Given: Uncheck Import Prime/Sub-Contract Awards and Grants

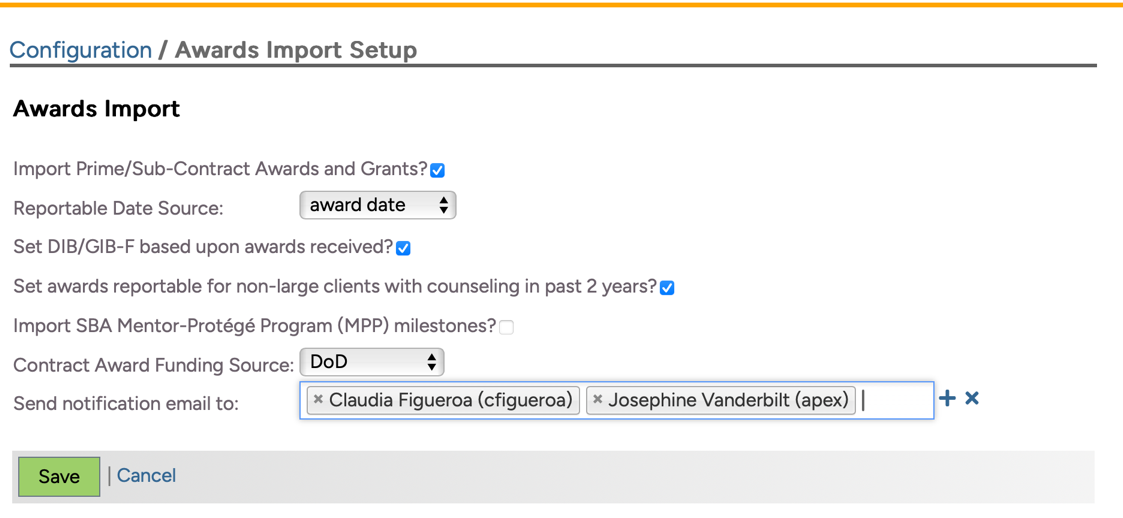Looking at the screenshot, I should coord(438,170).
